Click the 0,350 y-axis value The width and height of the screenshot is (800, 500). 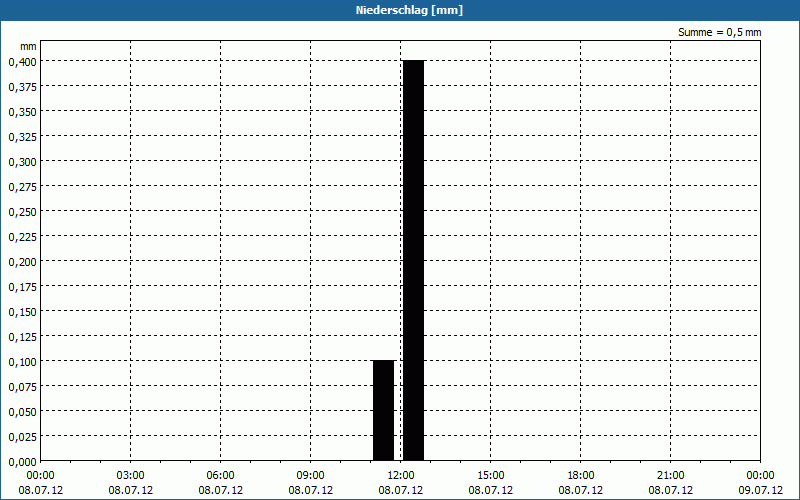tap(22, 112)
